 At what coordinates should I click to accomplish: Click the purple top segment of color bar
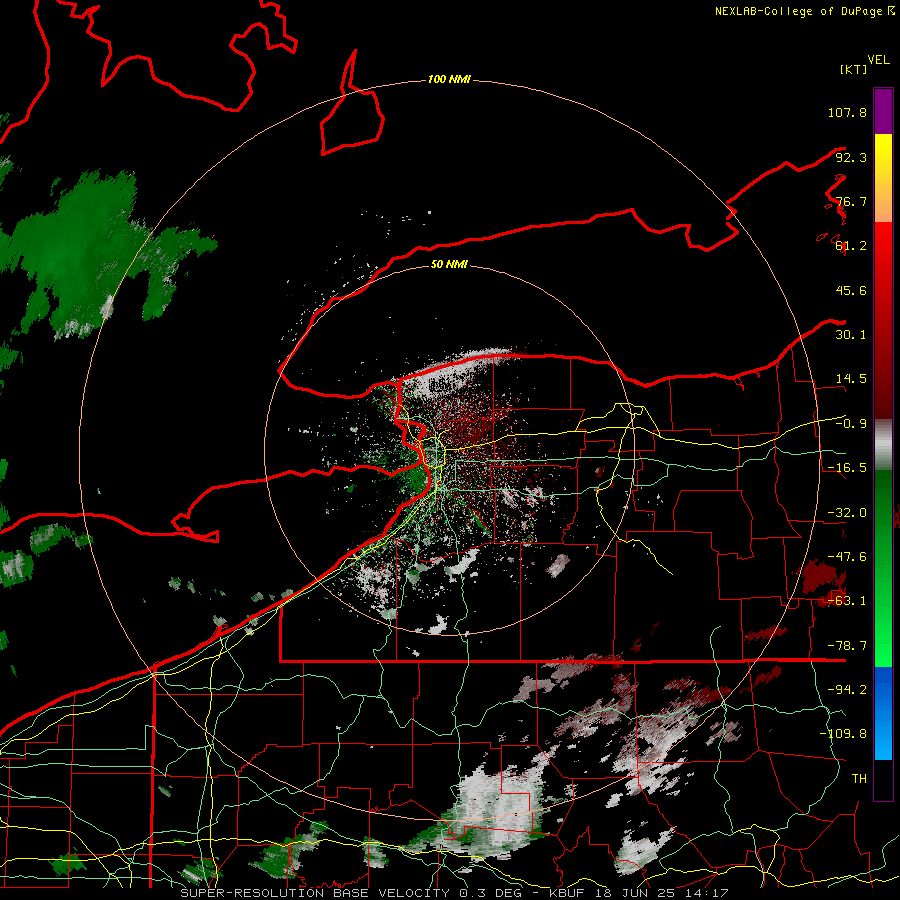(x=883, y=111)
